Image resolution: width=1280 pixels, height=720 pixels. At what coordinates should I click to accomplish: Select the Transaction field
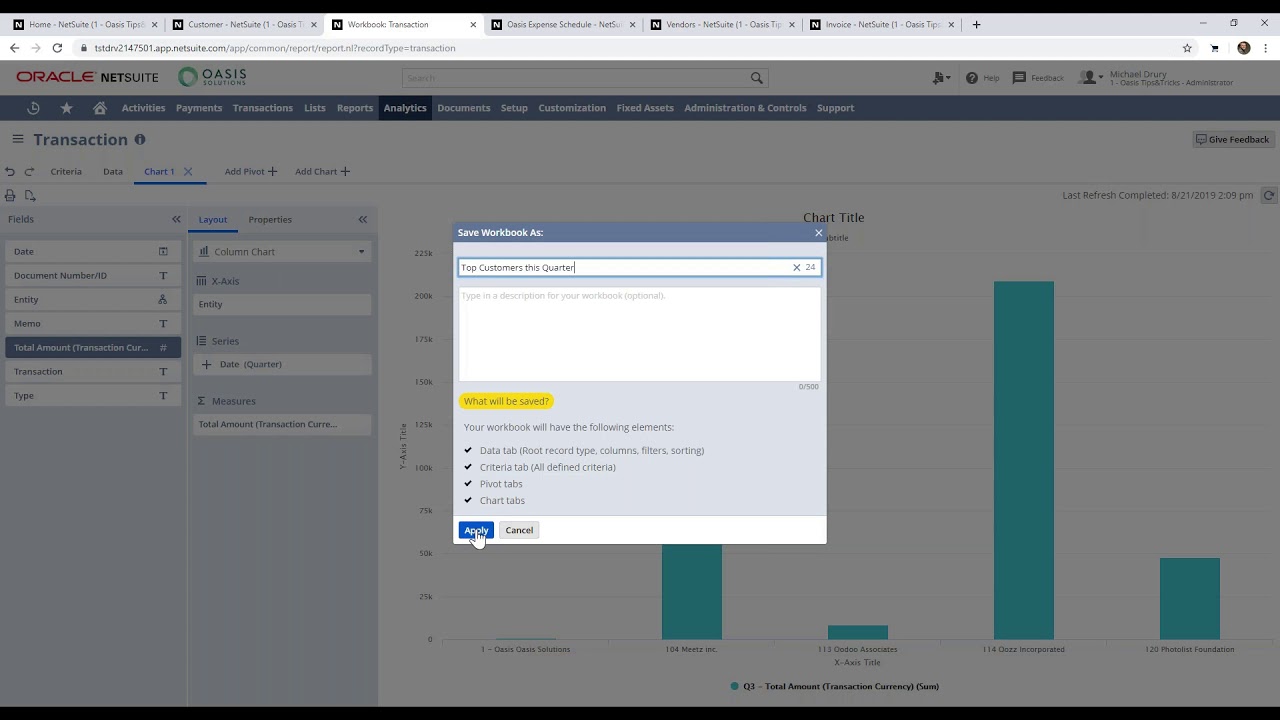[x=91, y=372]
